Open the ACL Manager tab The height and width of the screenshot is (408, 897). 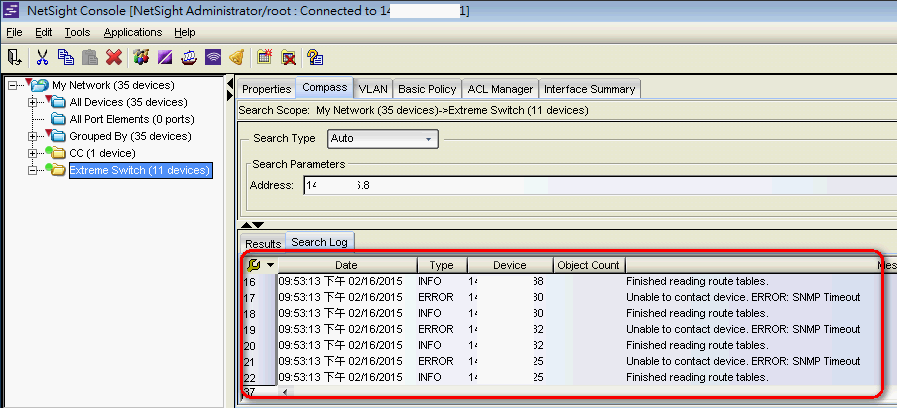pyautogui.click(x=500, y=89)
